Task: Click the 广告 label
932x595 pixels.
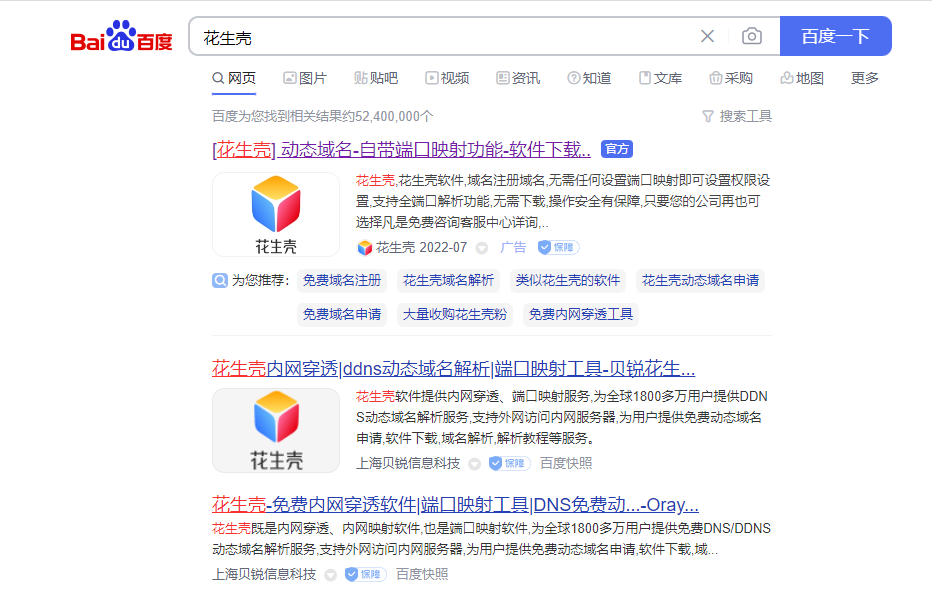Action: (513, 247)
